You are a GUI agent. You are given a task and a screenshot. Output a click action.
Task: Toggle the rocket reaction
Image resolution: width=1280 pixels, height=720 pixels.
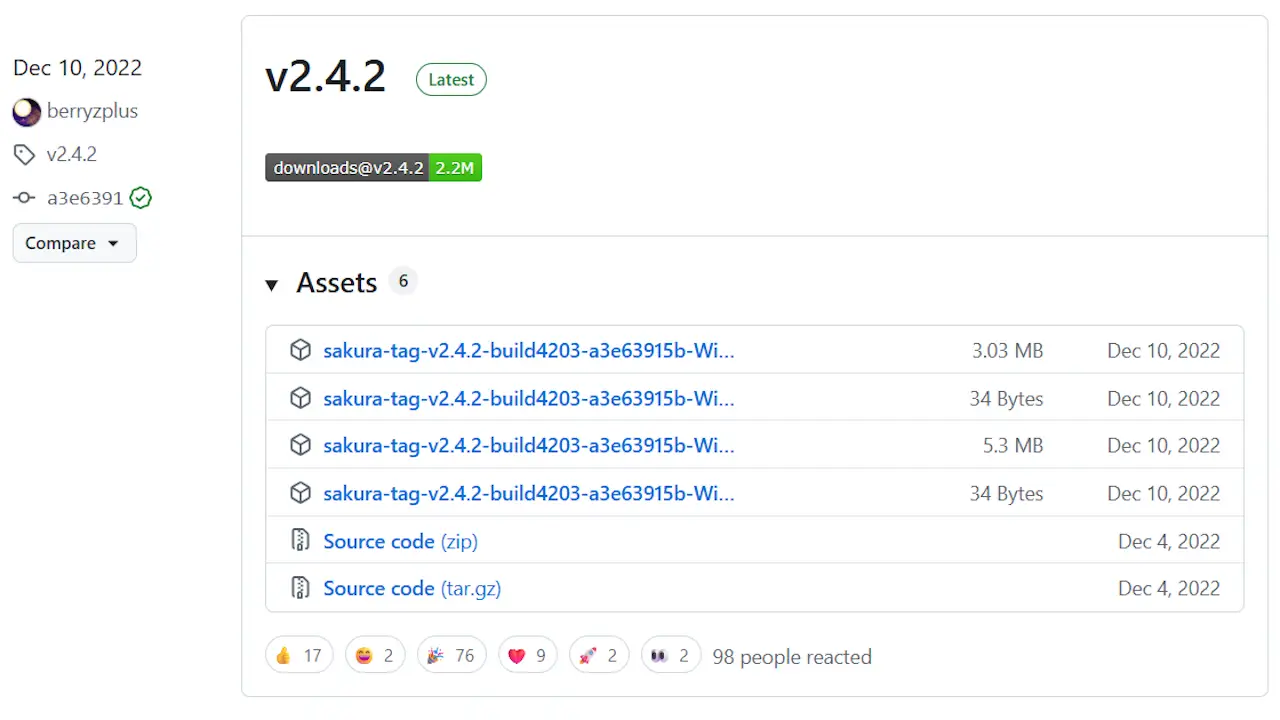[599, 656]
